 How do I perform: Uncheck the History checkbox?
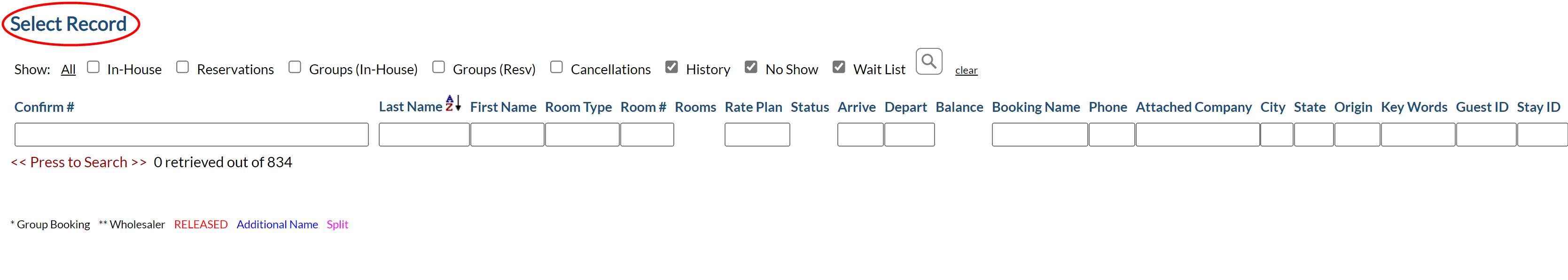(x=671, y=67)
